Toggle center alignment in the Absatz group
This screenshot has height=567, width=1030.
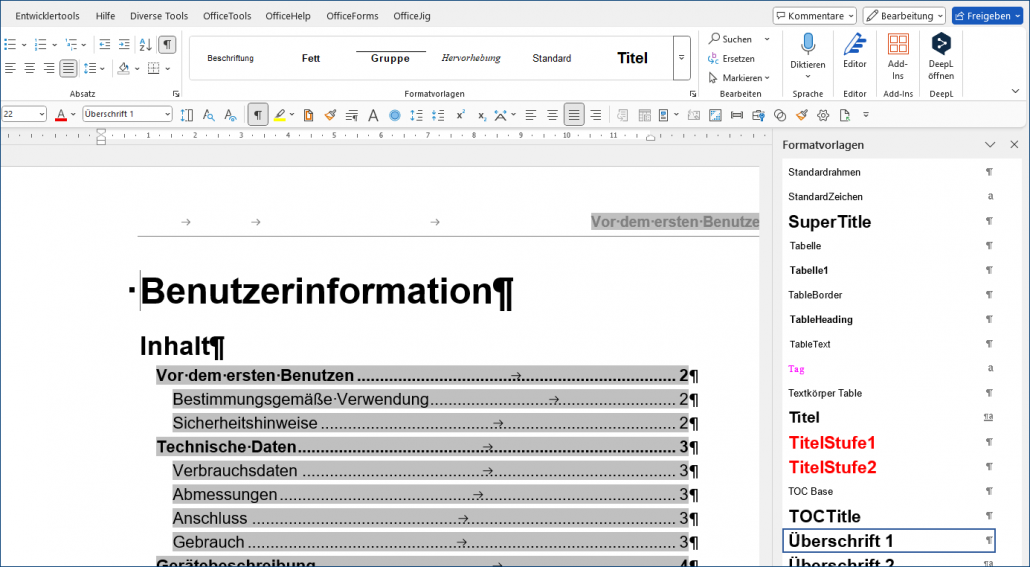click(x=29, y=68)
